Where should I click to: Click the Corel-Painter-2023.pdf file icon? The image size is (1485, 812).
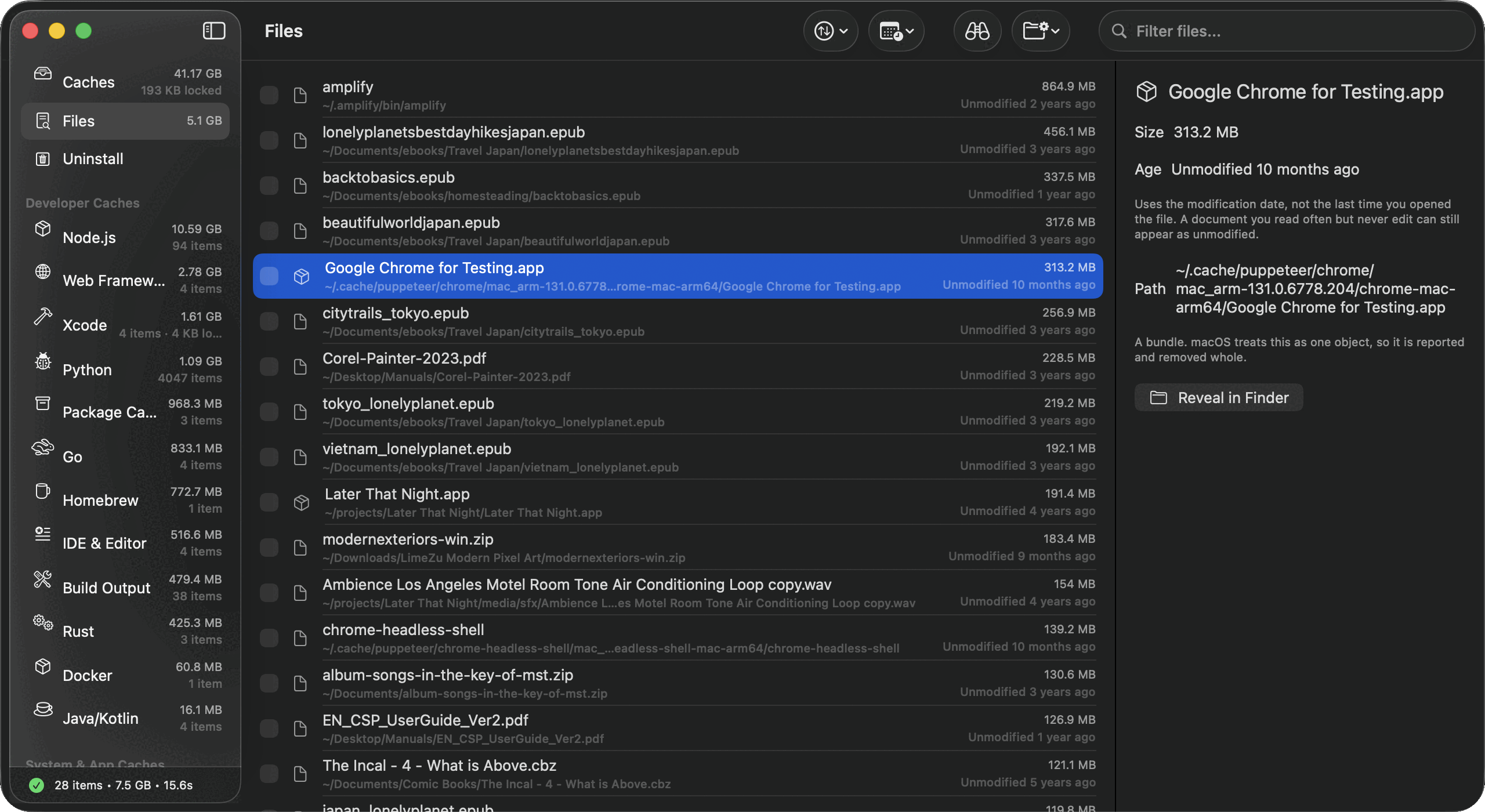coord(300,367)
